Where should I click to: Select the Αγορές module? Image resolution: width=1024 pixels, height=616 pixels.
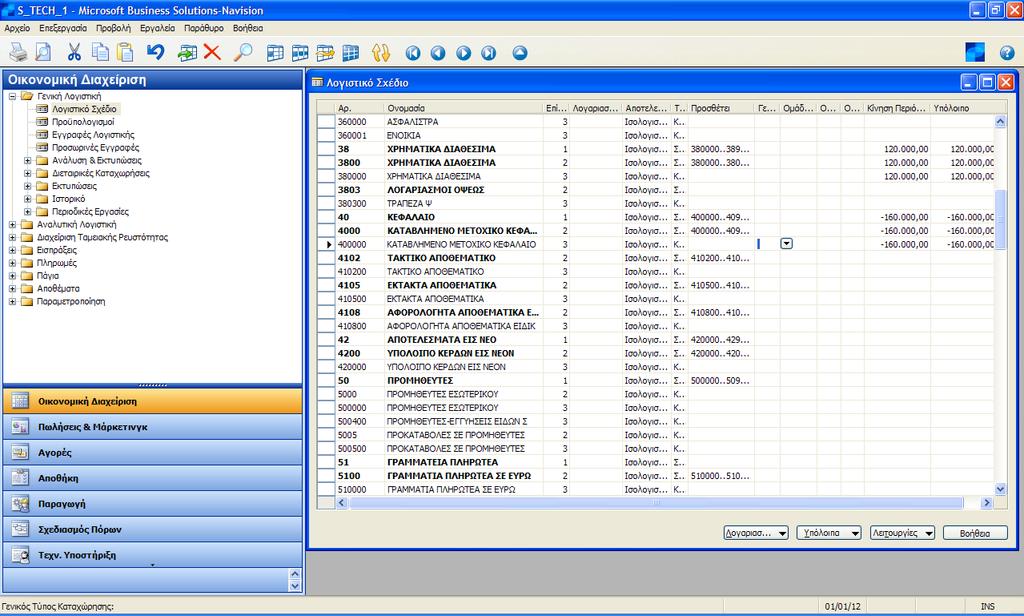(x=153, y=452)
